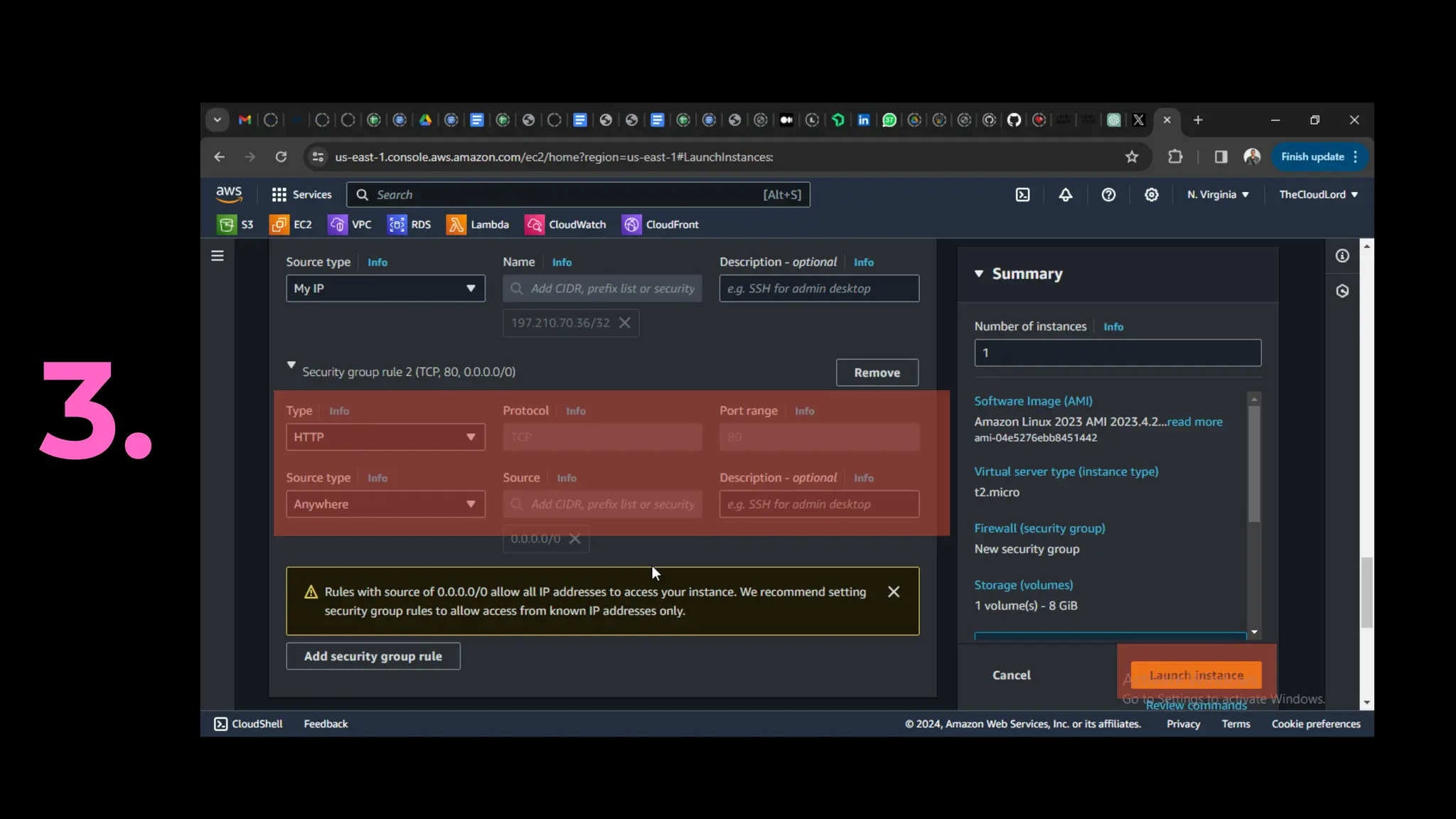Open the hexagon tutorials icon at right edge
1456x819 pixels.
(1342, 291)
